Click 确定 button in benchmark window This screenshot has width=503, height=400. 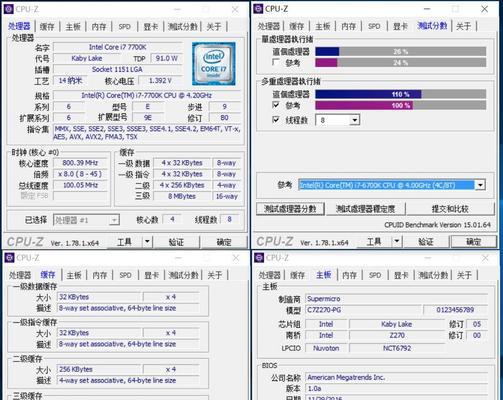(473, 241)
